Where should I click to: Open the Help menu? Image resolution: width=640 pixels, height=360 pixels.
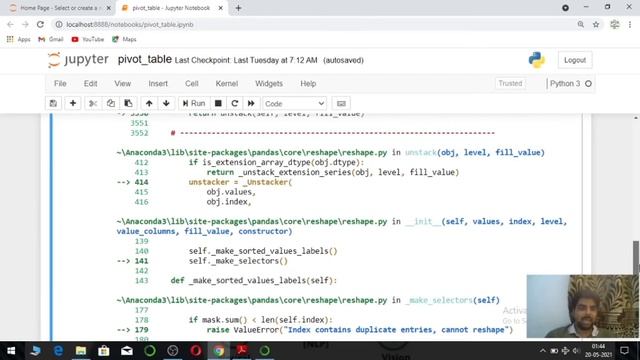click(x=308, y=84)
